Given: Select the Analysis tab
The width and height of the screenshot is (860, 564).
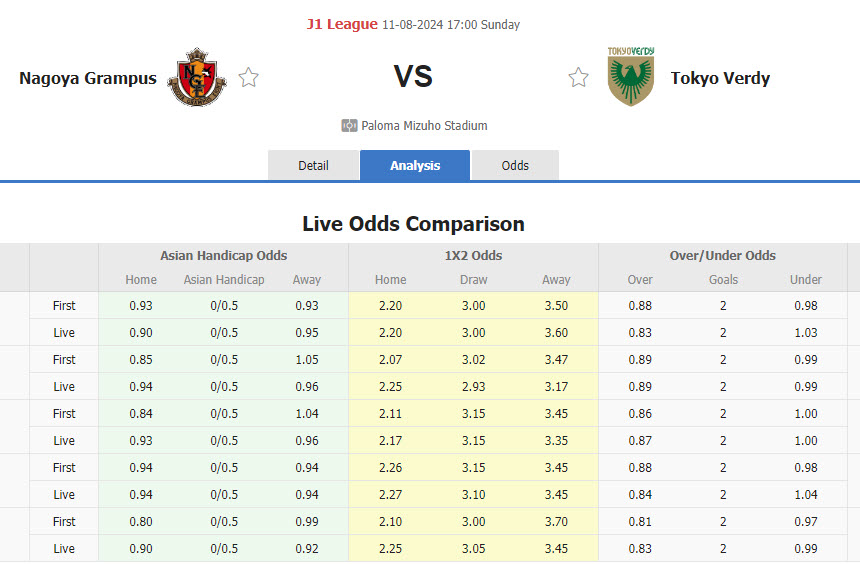Looking at the screenshot, I should click(415, 165).
